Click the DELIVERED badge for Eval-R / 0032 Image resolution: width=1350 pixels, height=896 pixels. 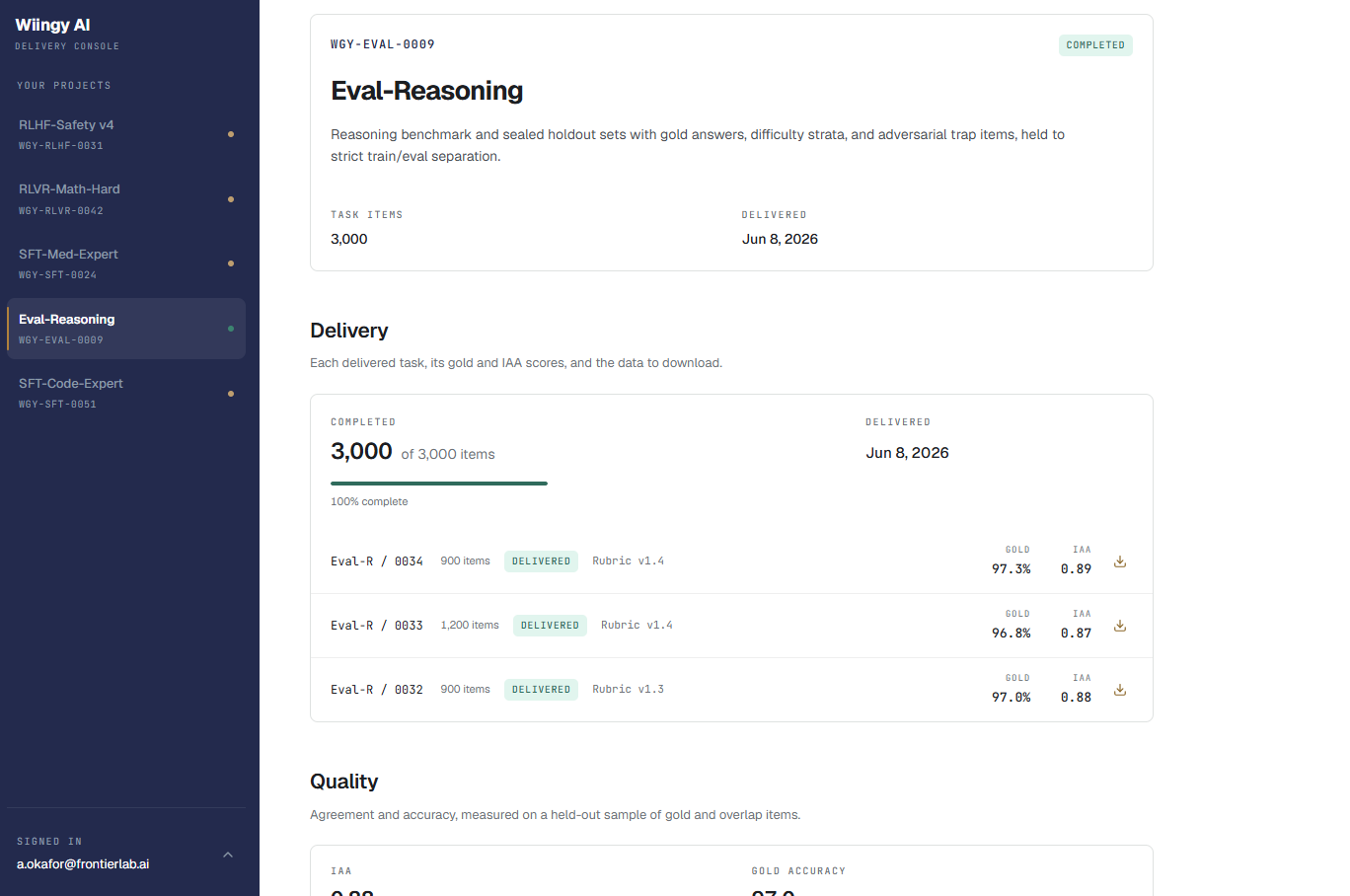541,690
